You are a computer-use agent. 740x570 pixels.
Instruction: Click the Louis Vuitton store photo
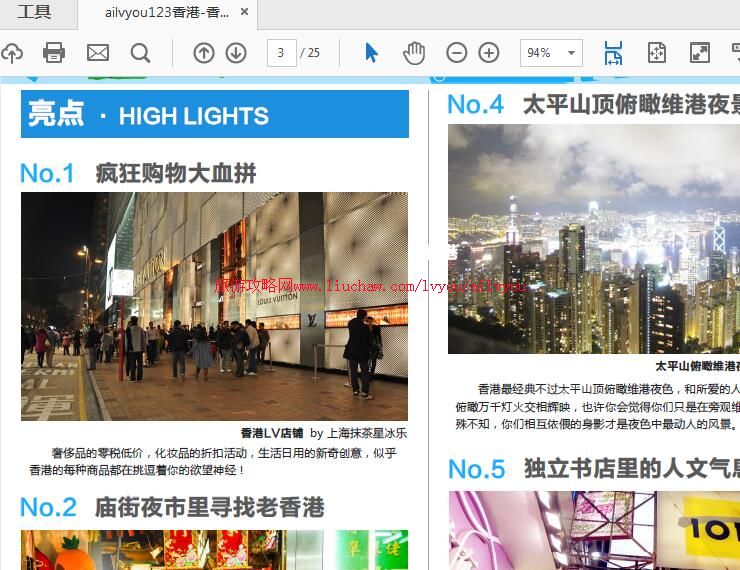coord(214,305)
